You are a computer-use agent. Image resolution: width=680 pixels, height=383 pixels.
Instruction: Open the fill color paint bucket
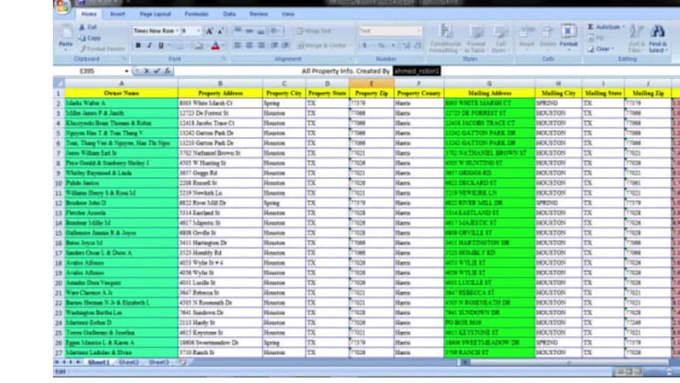pyautogui.click(x=199, y=46)
